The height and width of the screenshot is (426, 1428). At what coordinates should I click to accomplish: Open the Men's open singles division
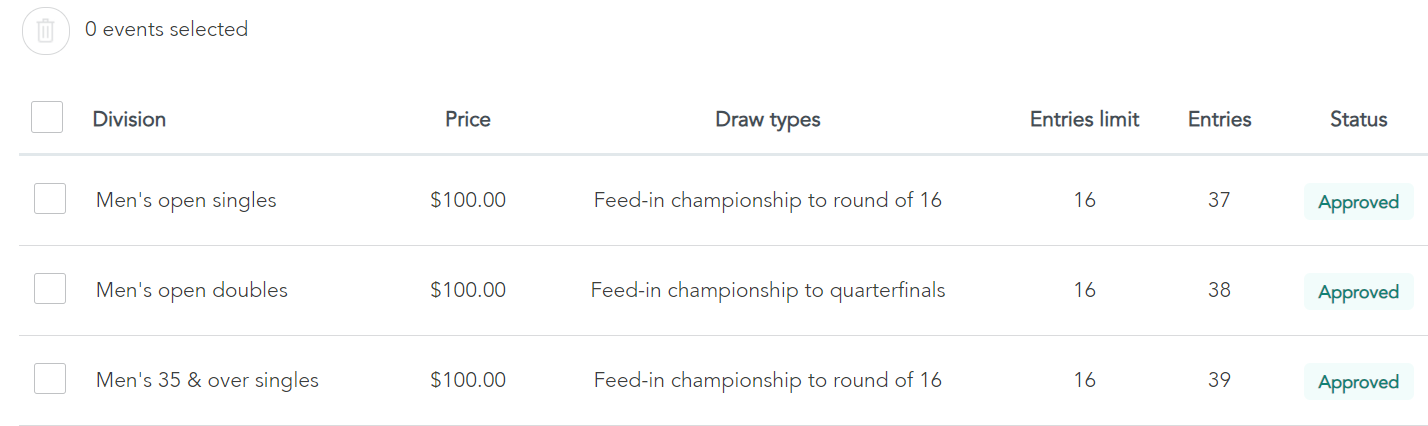pyautogui.click(x=186, y=200)
